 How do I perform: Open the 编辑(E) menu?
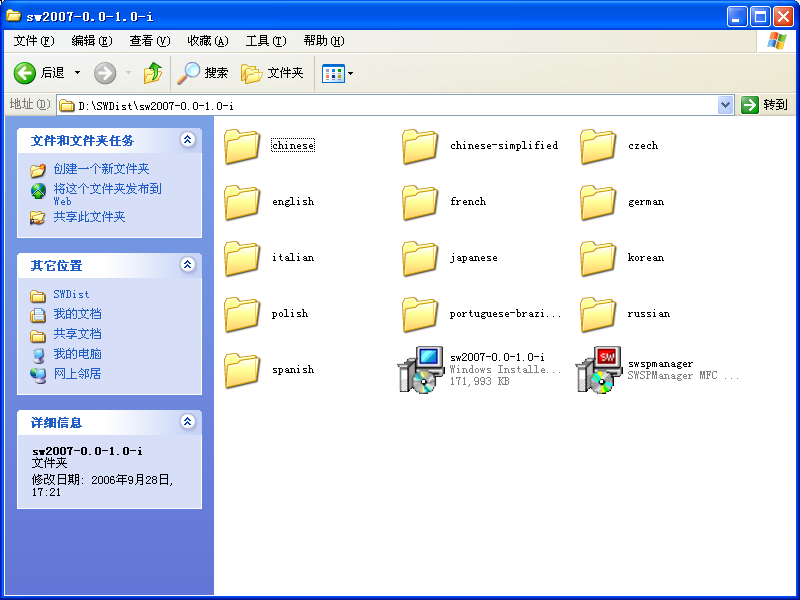point(92,41)
